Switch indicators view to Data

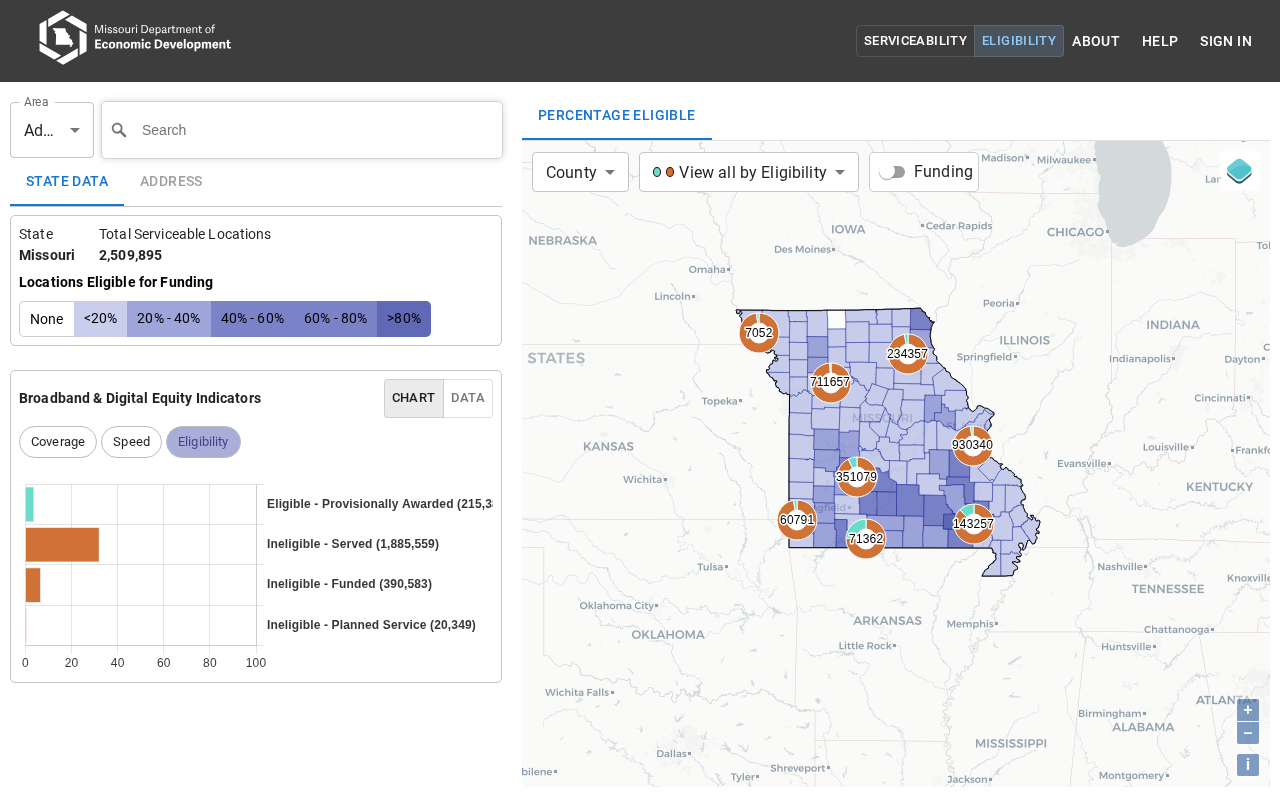pos(467,398)
